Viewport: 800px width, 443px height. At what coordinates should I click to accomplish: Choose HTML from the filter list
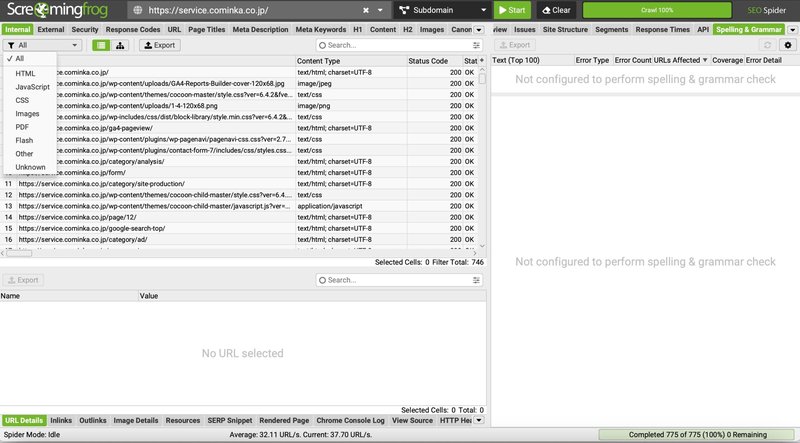pos(25,73)
